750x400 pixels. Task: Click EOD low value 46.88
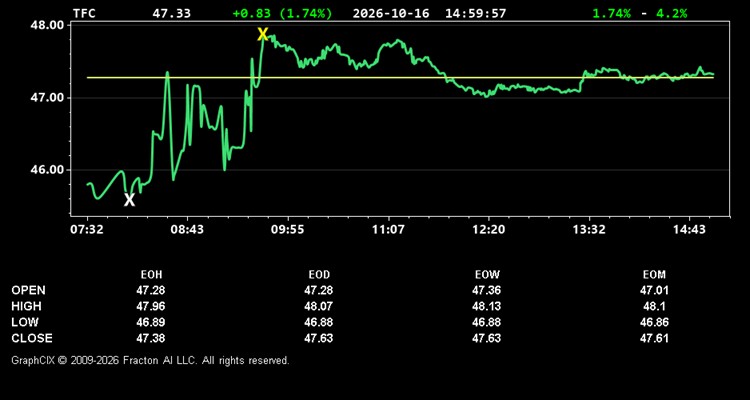[x=319, y=322]
